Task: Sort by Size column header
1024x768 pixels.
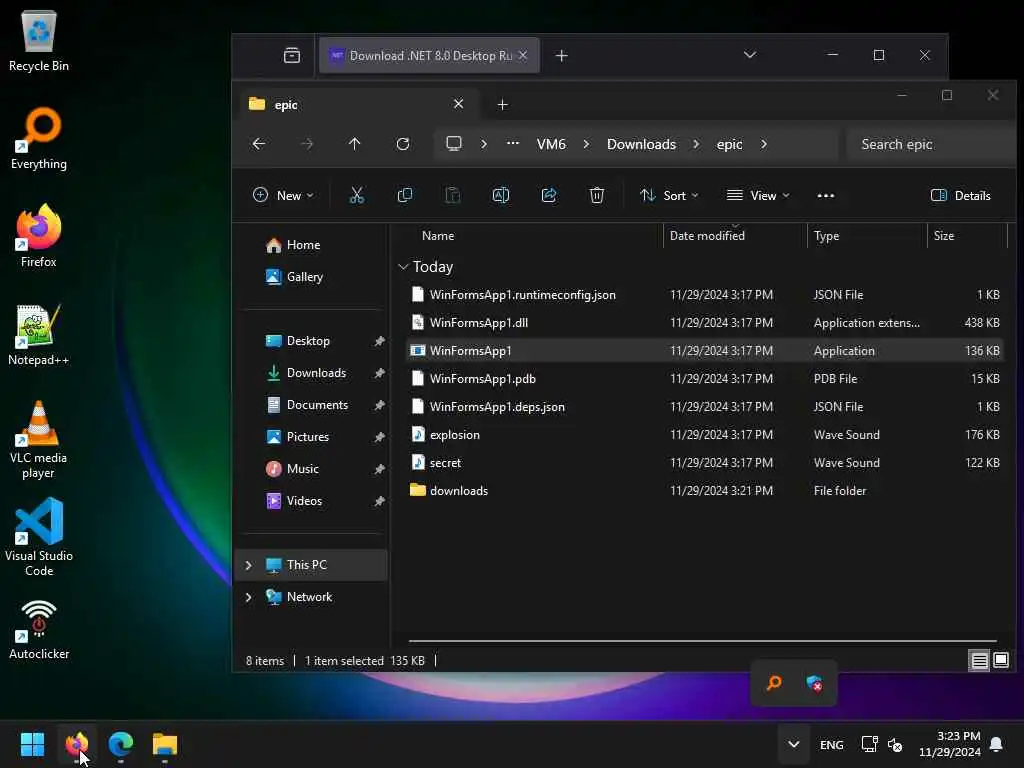Action: click(x=944, y=236)
